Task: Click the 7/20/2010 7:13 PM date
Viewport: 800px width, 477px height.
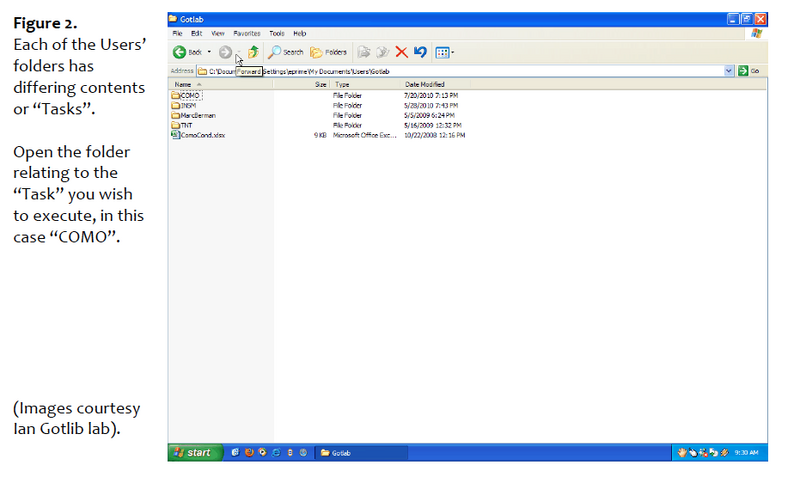Action: [x=431, y=95]
